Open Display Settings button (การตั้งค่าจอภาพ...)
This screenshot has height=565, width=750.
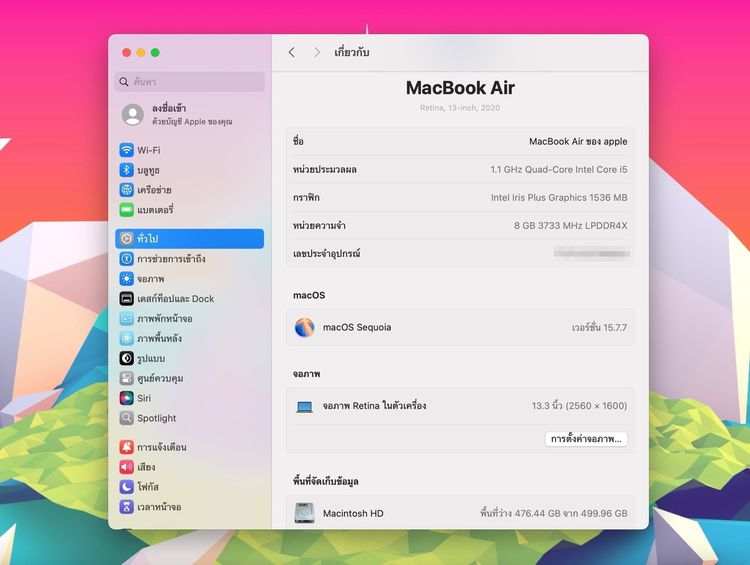click(586, 439)
